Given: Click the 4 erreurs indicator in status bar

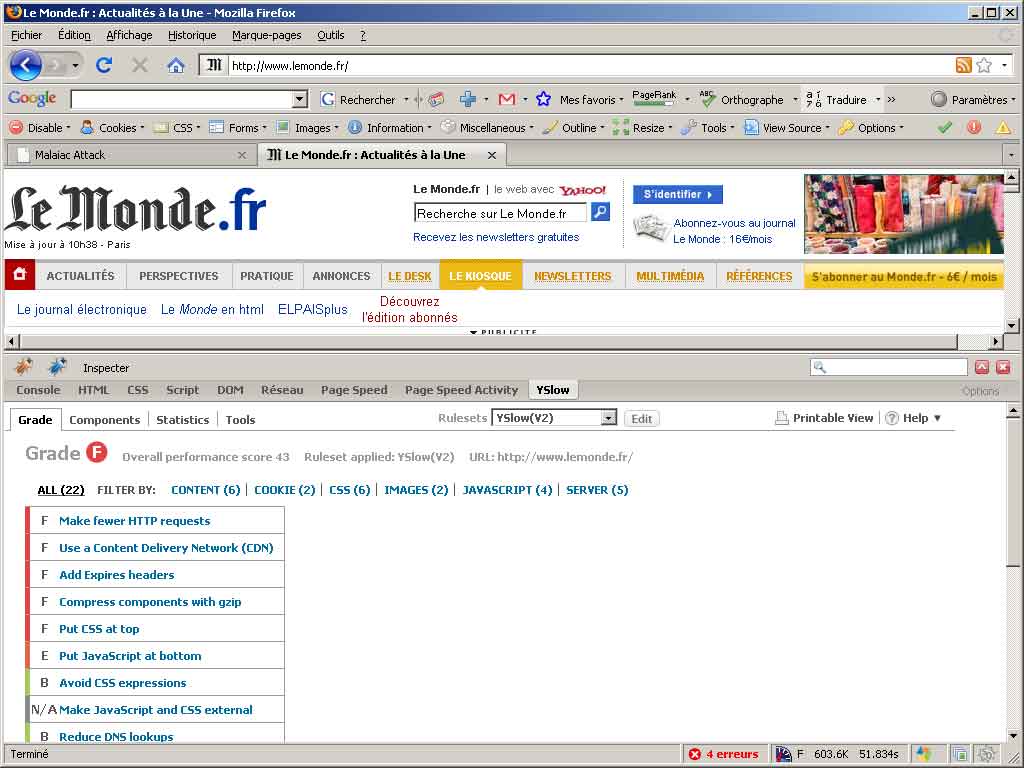Looking at the screenshot, I should point(724,754).
